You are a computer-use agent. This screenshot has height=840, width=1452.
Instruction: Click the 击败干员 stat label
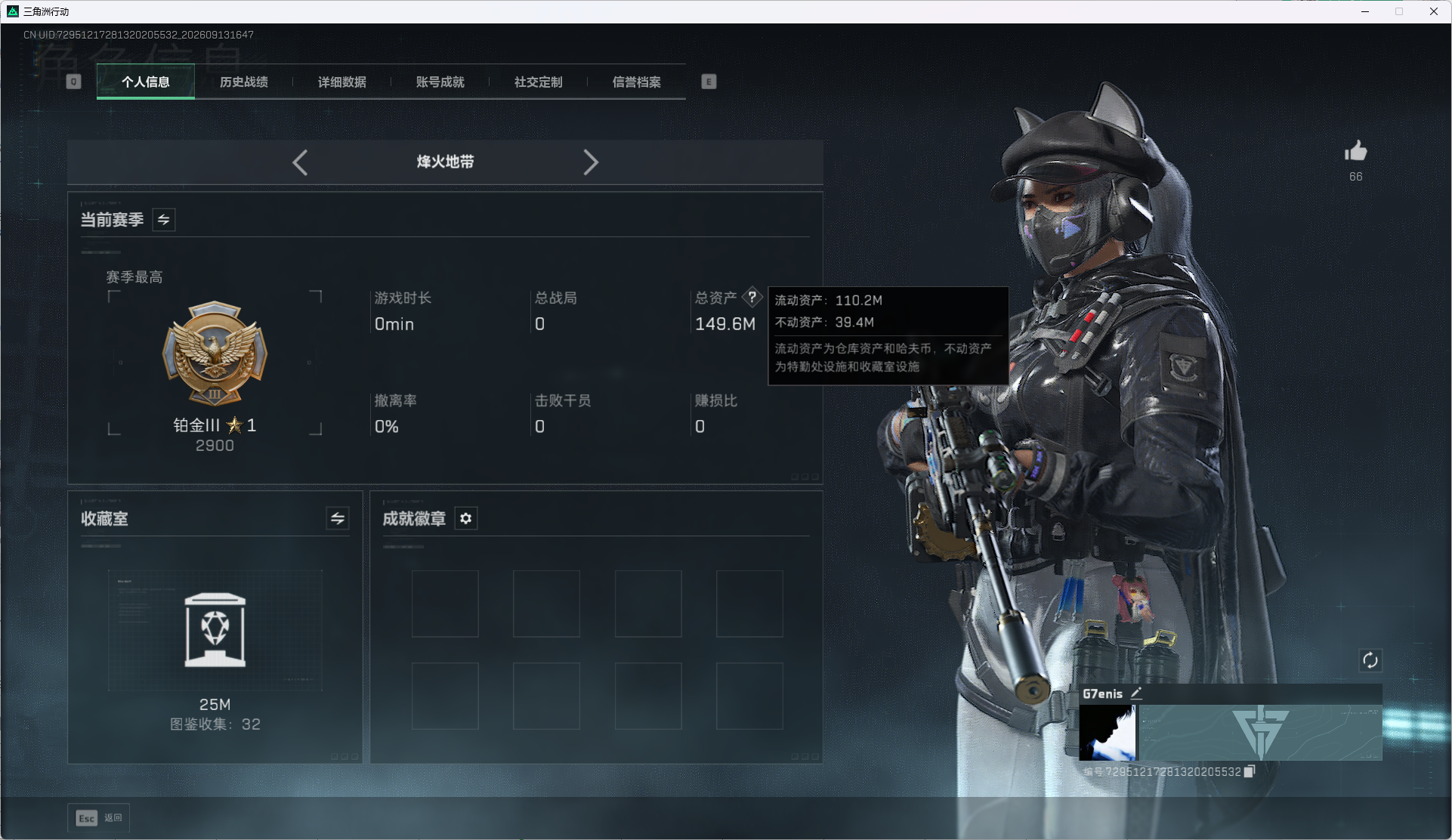tap(563, 400)
